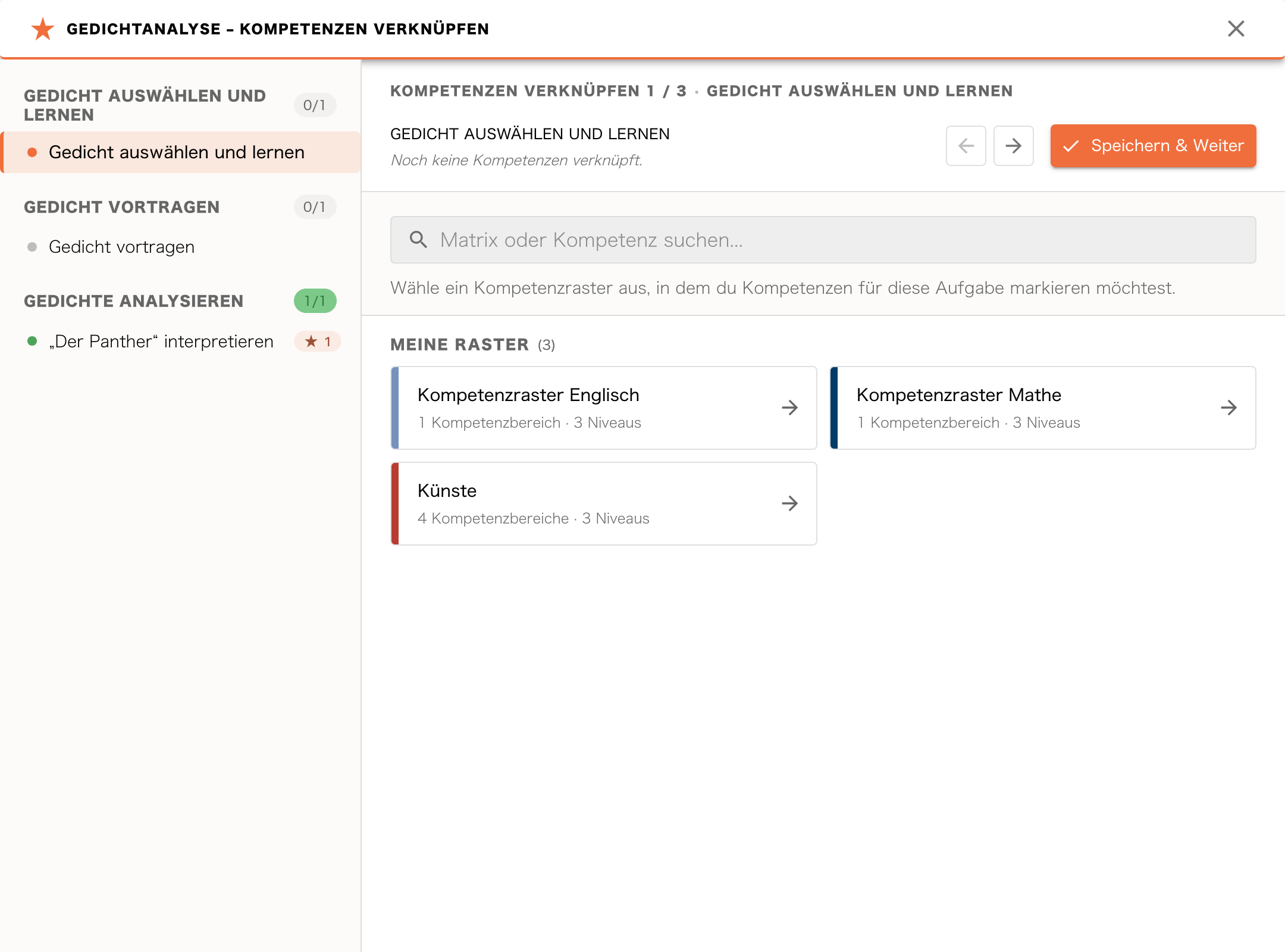Click arrow on Kompetenzraster Englisch card

click(789, 408)
